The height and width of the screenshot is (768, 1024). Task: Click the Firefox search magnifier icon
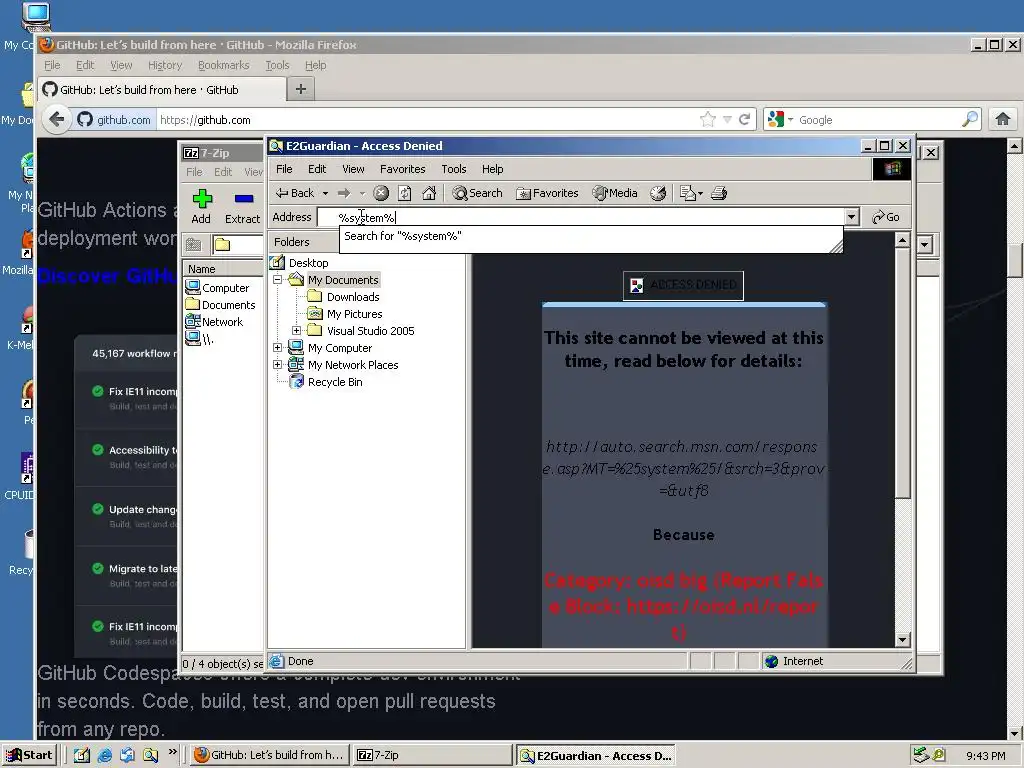(x=970, y=120)
